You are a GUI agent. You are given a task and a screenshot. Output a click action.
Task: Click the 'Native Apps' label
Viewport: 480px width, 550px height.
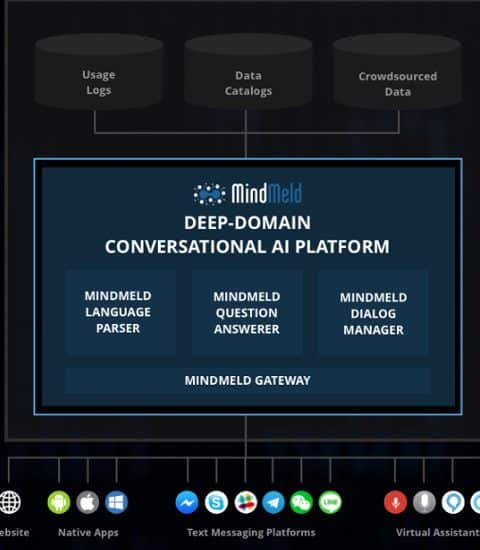click(88, 532)
